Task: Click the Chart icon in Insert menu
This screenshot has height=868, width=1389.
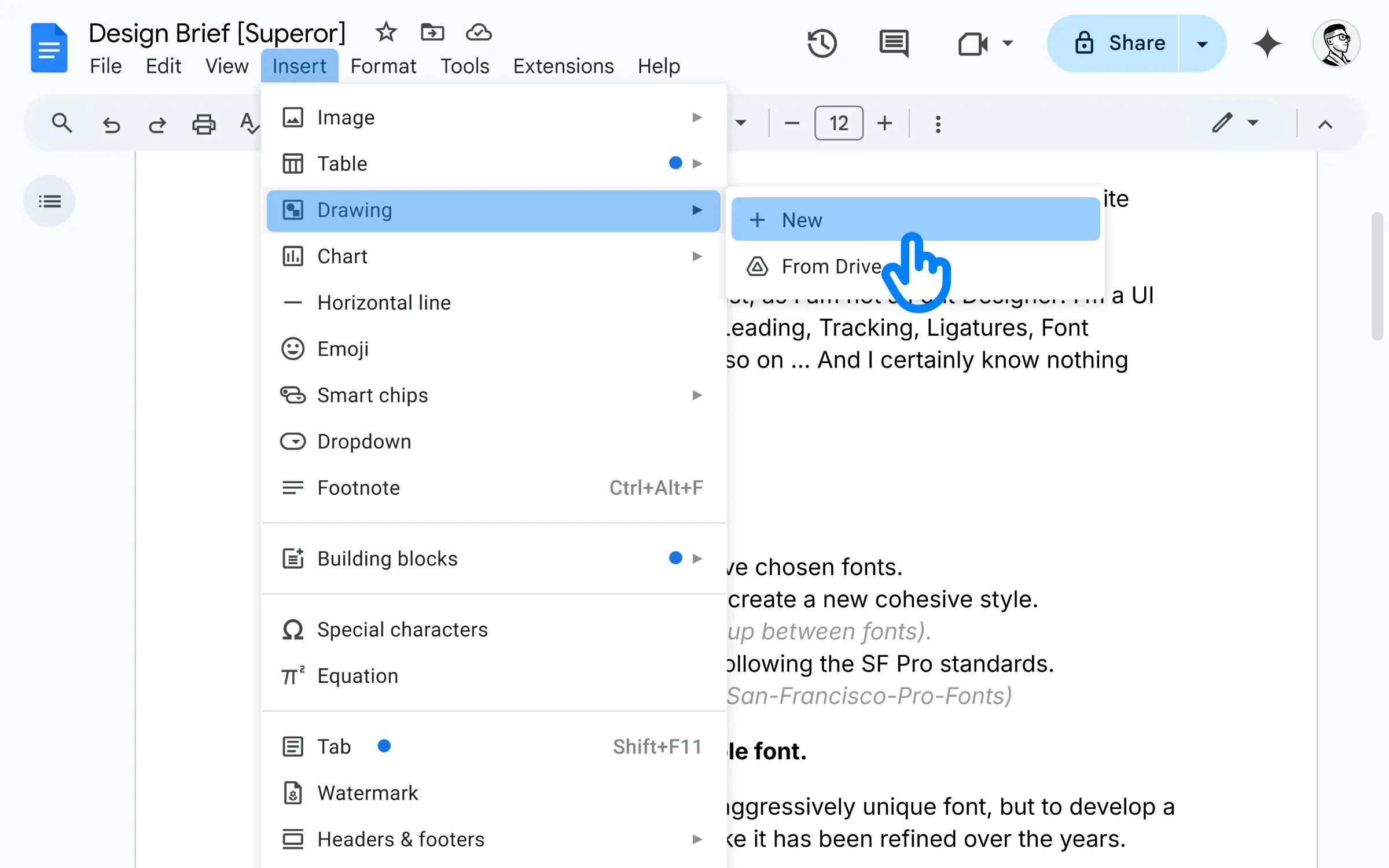Action: click(290, 256)
